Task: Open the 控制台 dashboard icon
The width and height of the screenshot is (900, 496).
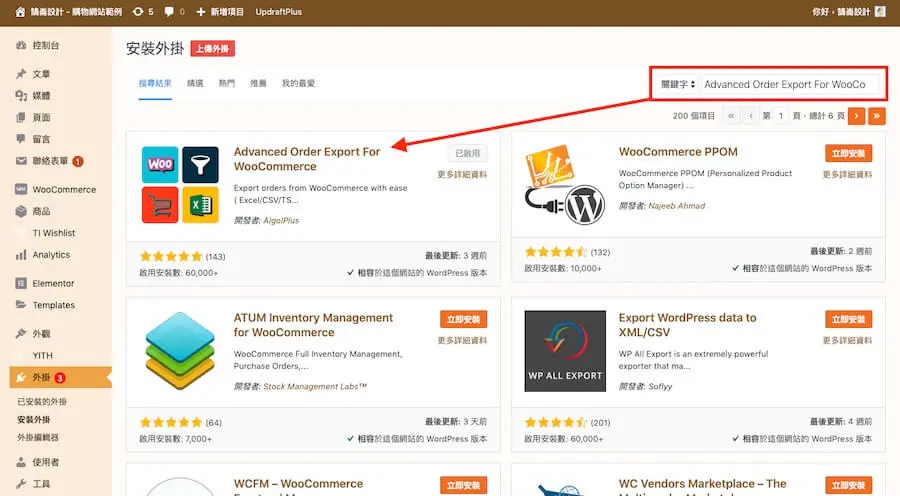Action: tap(21, 45)
